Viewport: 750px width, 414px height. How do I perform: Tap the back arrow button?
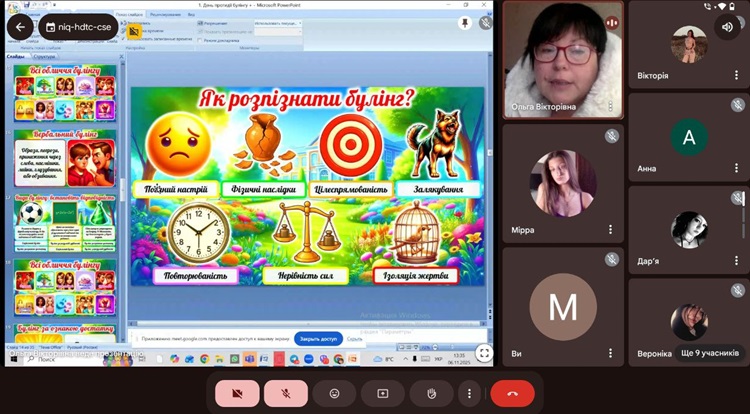21,27
